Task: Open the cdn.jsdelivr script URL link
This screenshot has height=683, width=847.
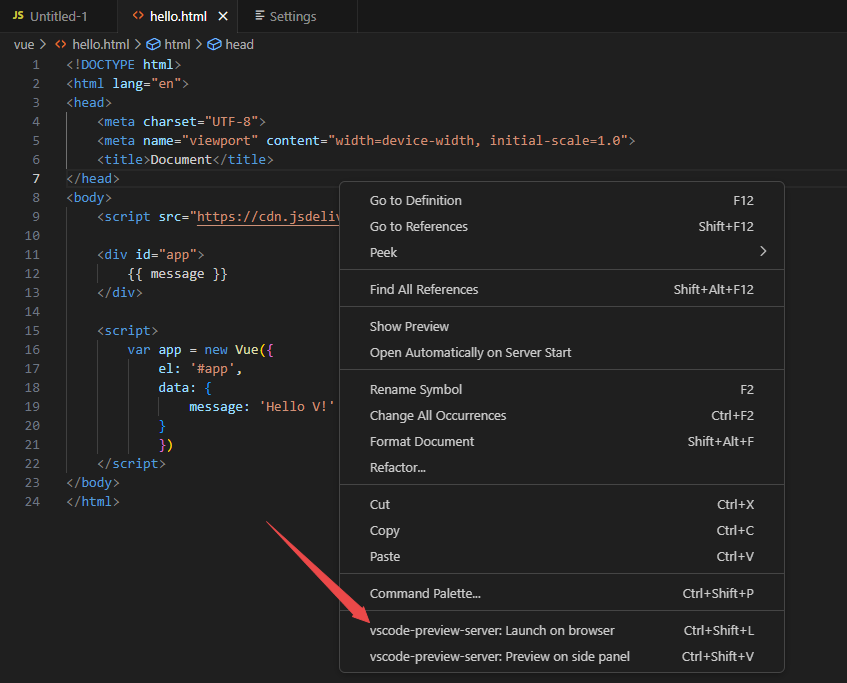Action: pos(268,216)
